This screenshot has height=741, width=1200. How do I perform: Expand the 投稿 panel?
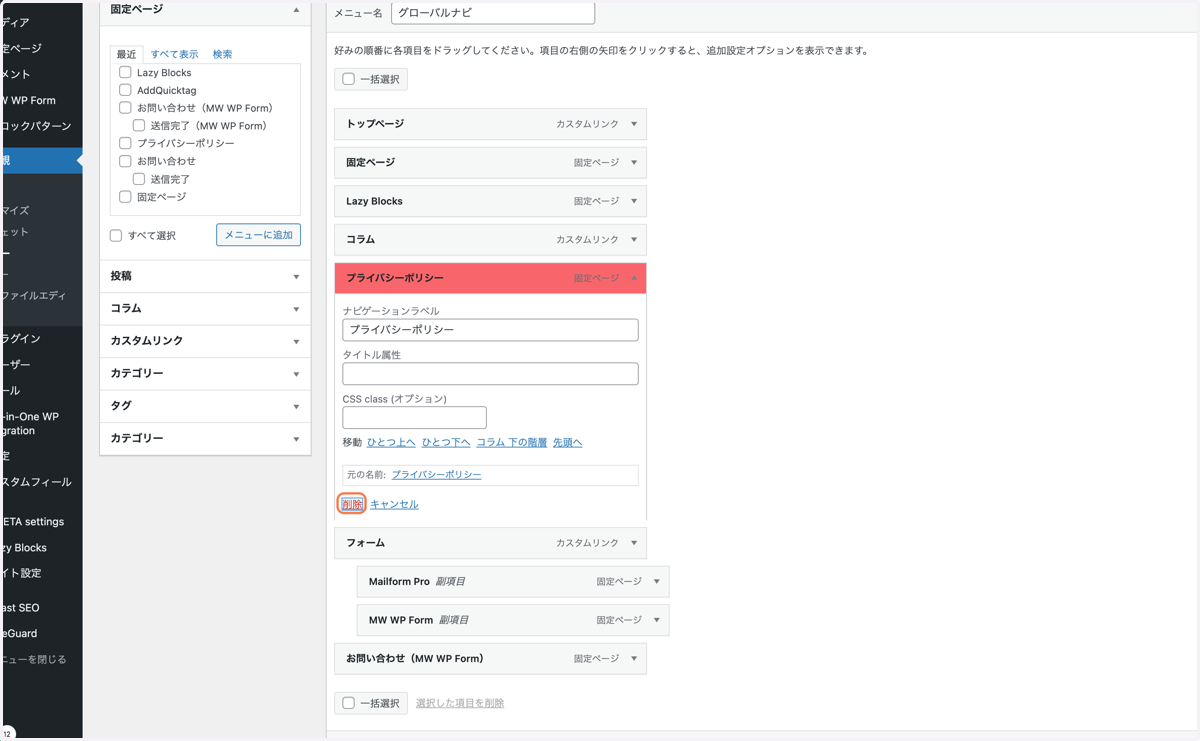coord(205,276)
